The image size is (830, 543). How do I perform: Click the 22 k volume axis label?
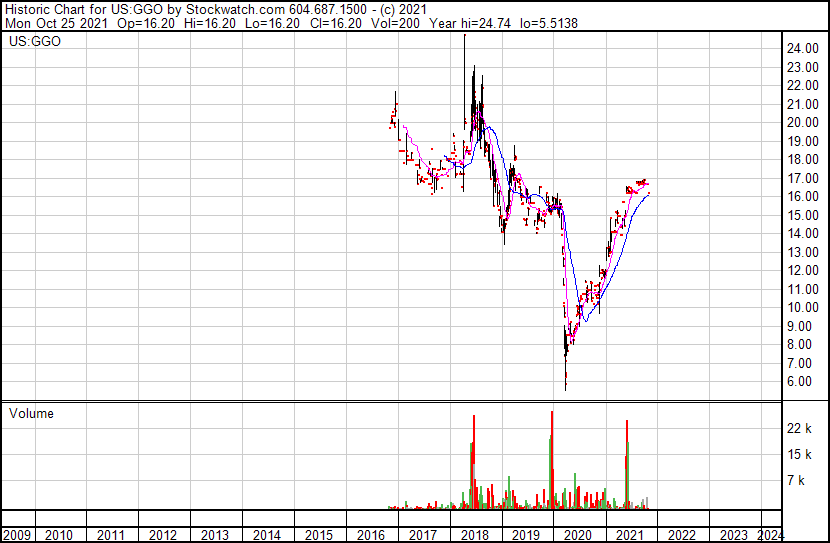799,428
